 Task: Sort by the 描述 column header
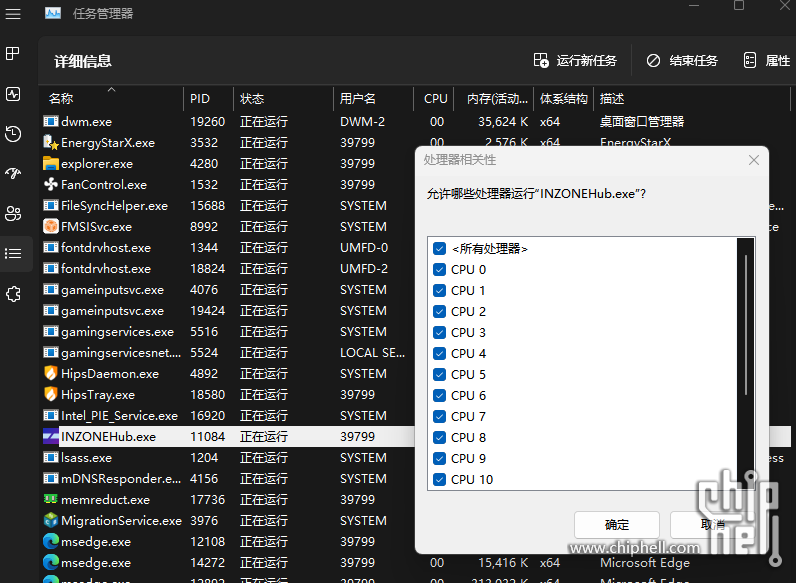coord(692,99)
